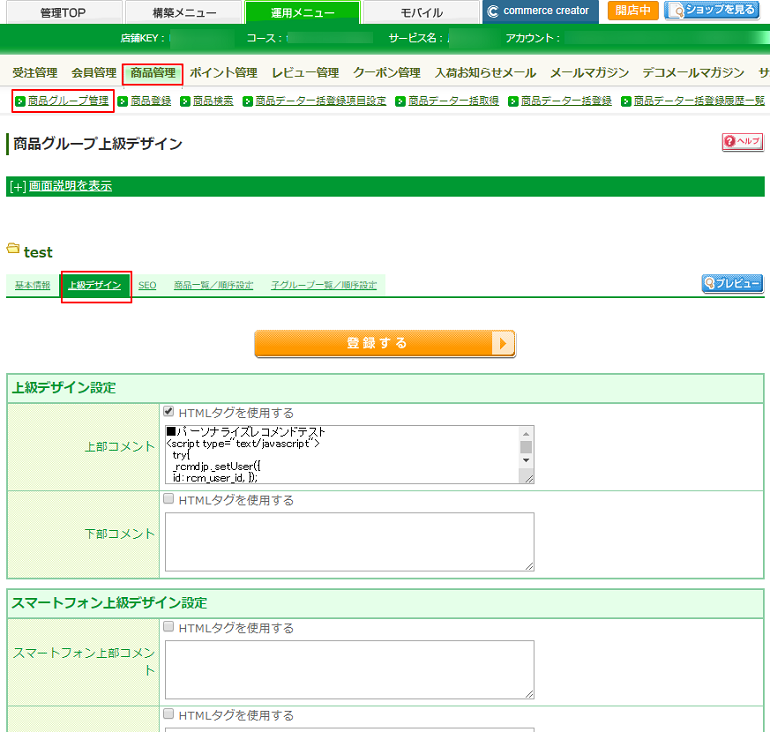Open レビュー管理 menu
Screen dimensions: 770x732
(x=305, y=73)
